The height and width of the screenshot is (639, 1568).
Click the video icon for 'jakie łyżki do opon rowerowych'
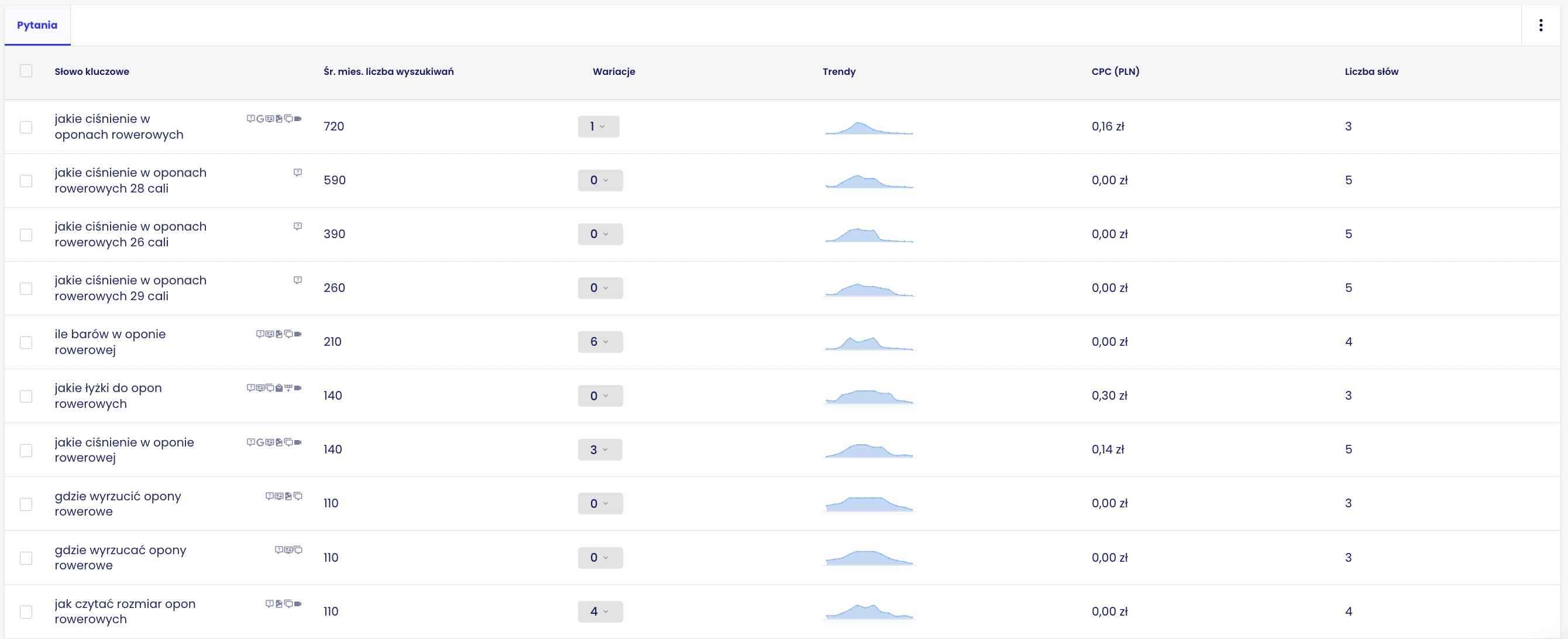tap(298, 387)
